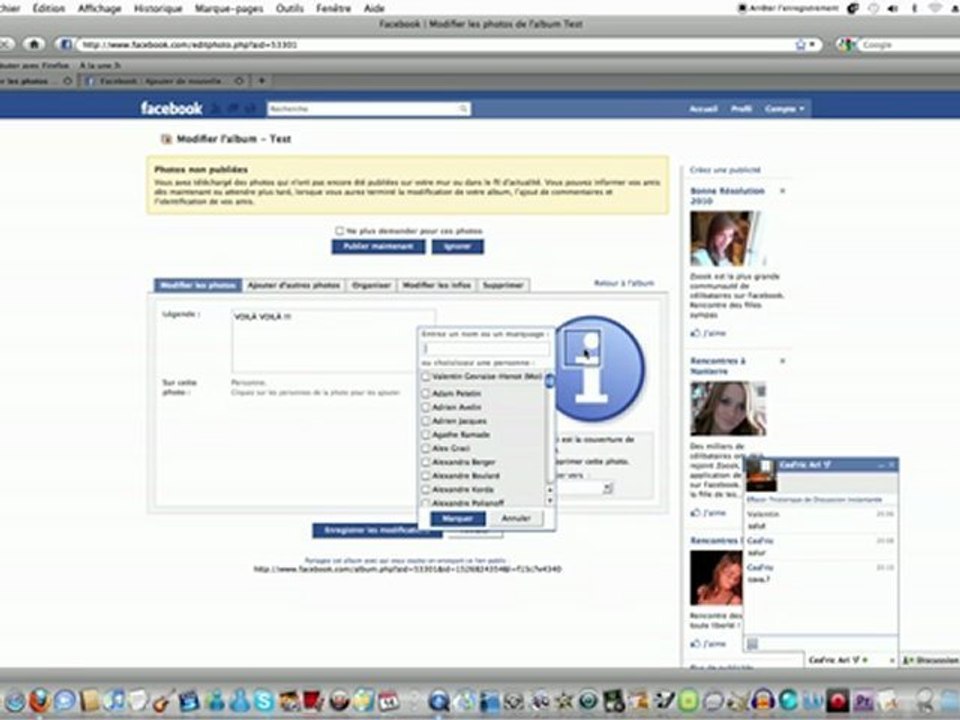The height and width of the screenshot is (720, 960).
Task: Check the Agathe Ramade checkbox
Action: (x=426, y=434)
